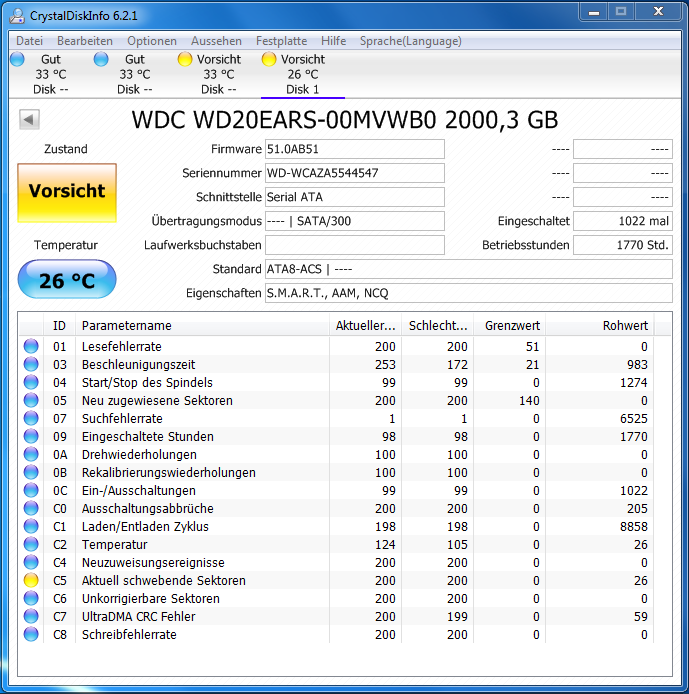Screen dimensions: 689x694
Task: Click the ID column header
Action: pos(59,326)
